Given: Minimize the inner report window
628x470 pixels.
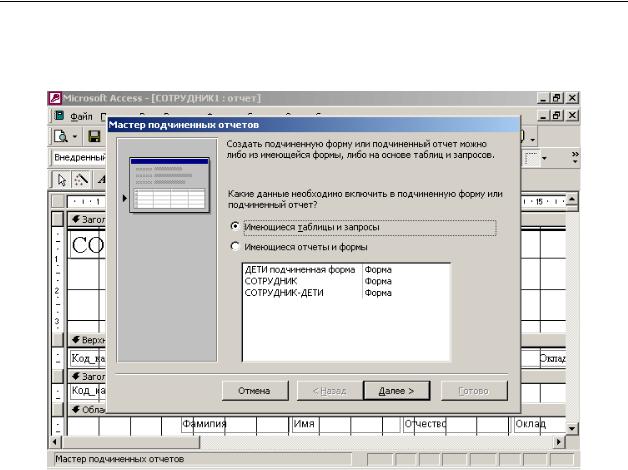Looking at the screenshot, I should (543, 116).
